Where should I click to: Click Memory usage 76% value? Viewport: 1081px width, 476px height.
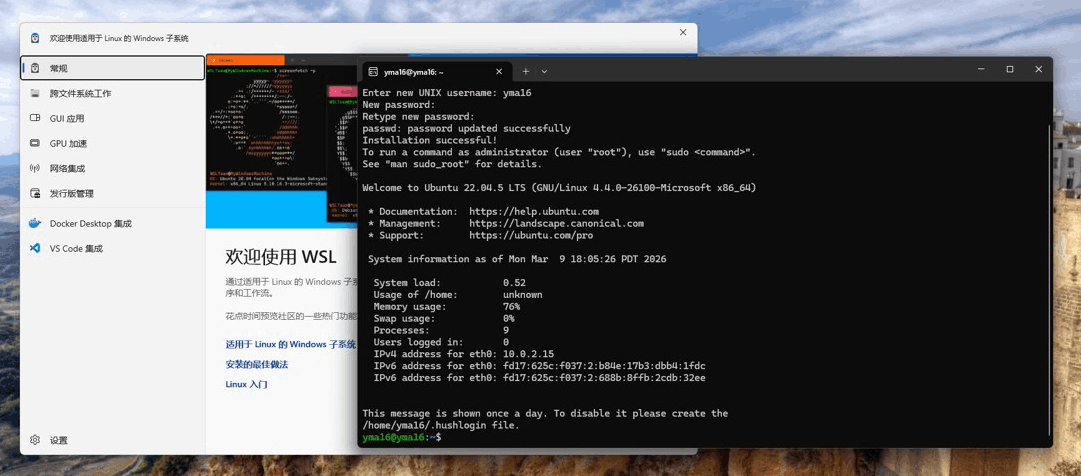[512, 306]
